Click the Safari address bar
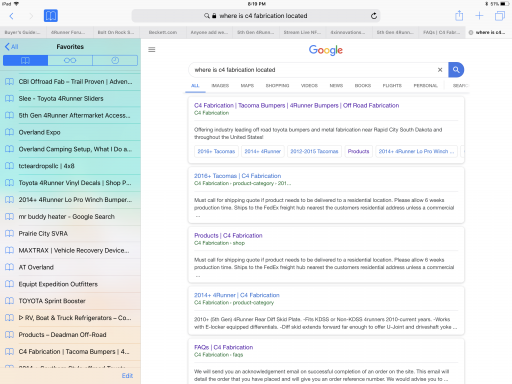This screenshot has height=384, width=512. (x=256, y=16)
